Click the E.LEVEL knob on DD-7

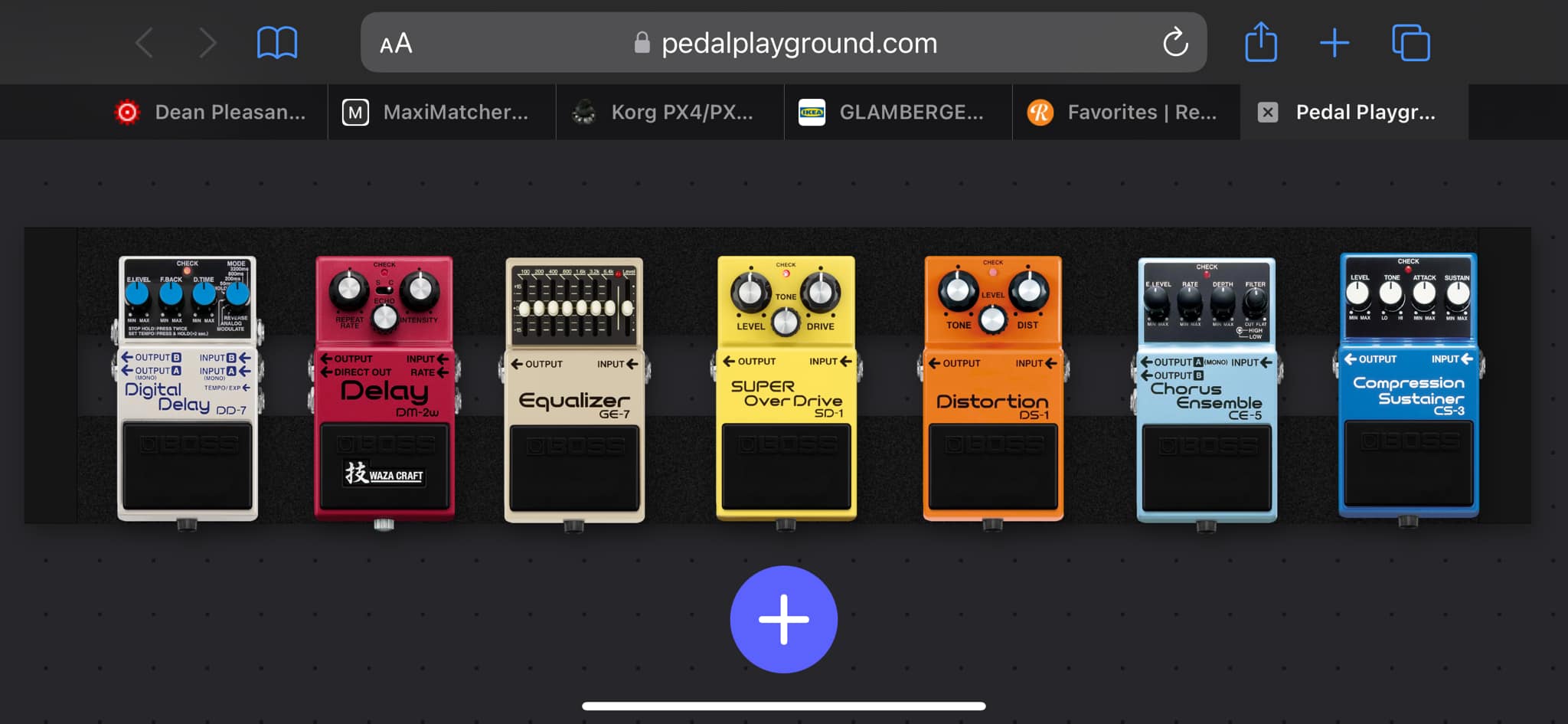(137, 295)
